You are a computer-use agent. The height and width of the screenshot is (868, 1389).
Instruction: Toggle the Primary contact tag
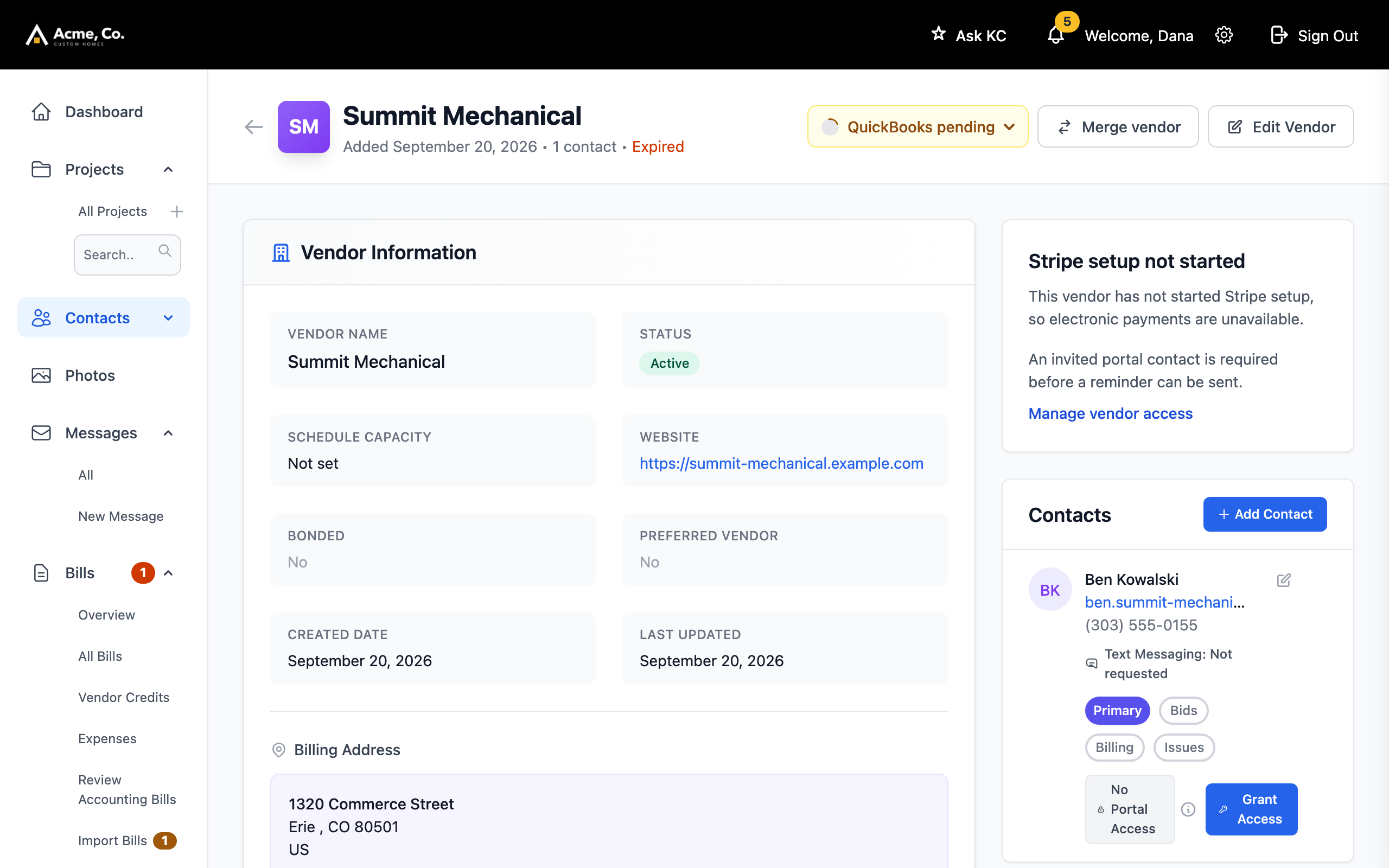pos(1117,711)
